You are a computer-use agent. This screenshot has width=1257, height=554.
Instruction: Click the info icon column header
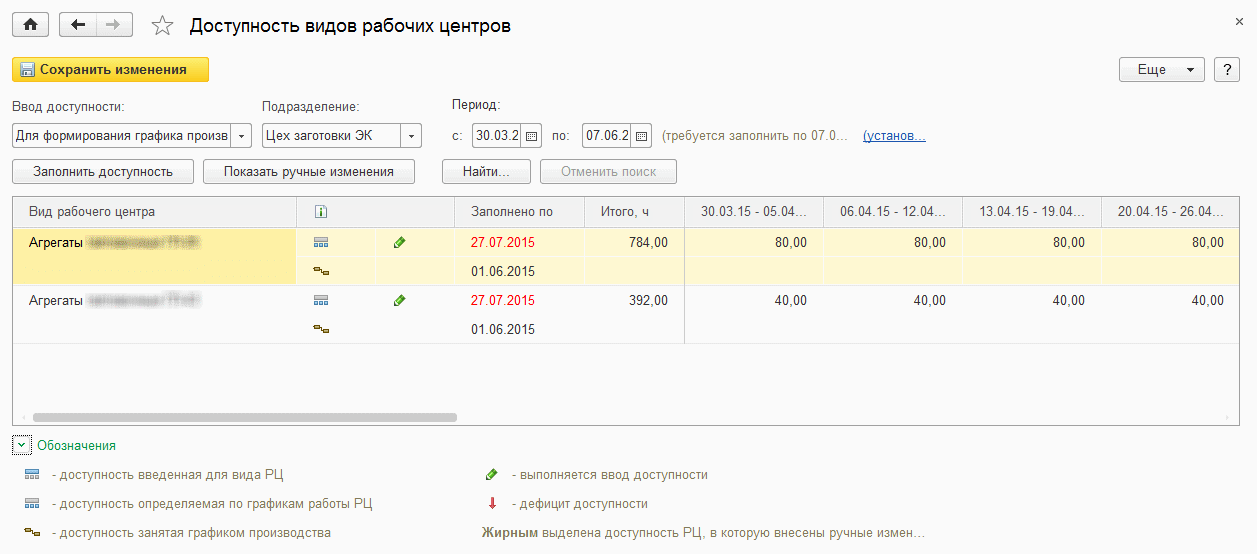coord(321,212)
